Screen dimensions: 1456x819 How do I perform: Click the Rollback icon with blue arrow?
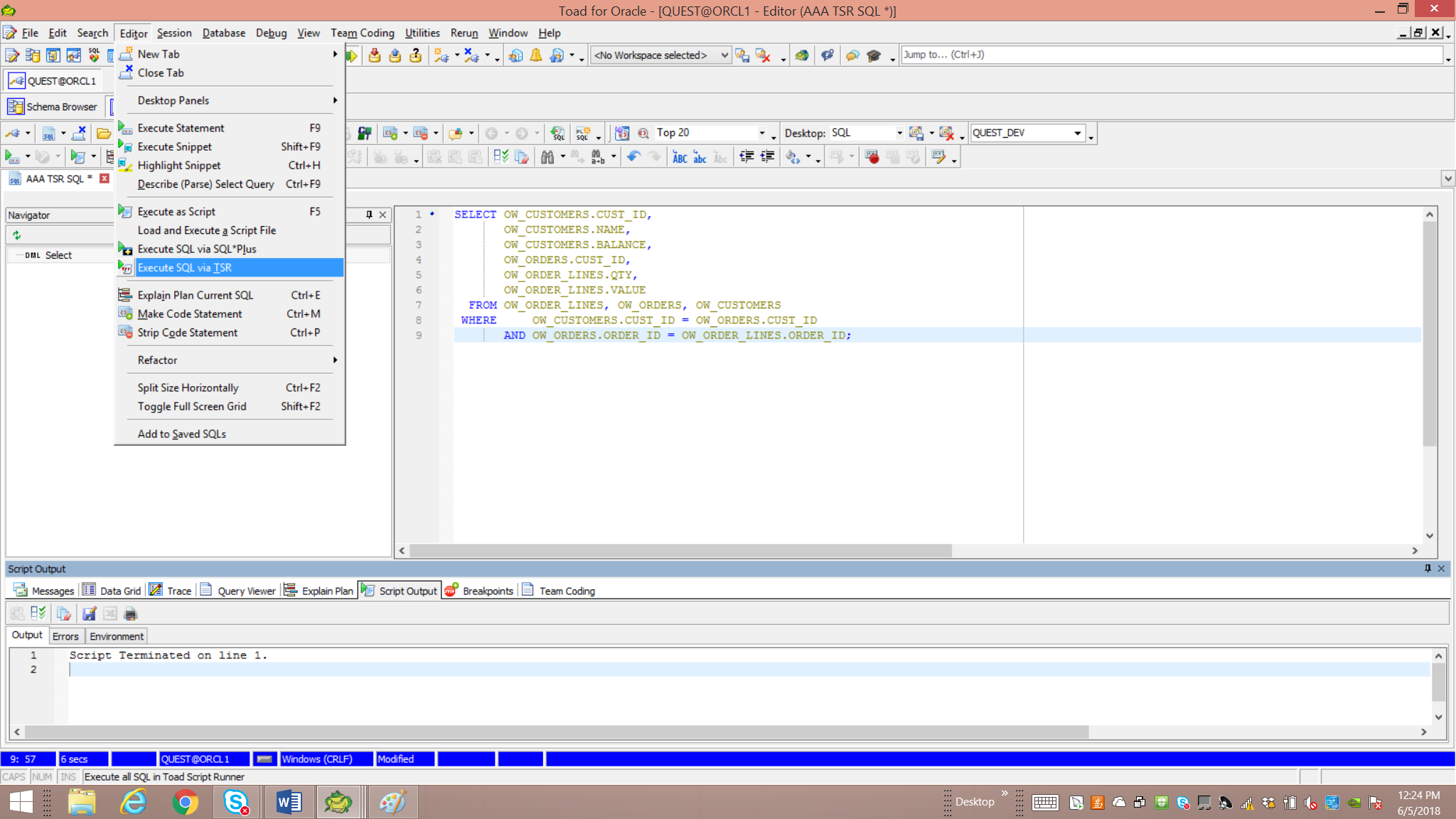395,55
